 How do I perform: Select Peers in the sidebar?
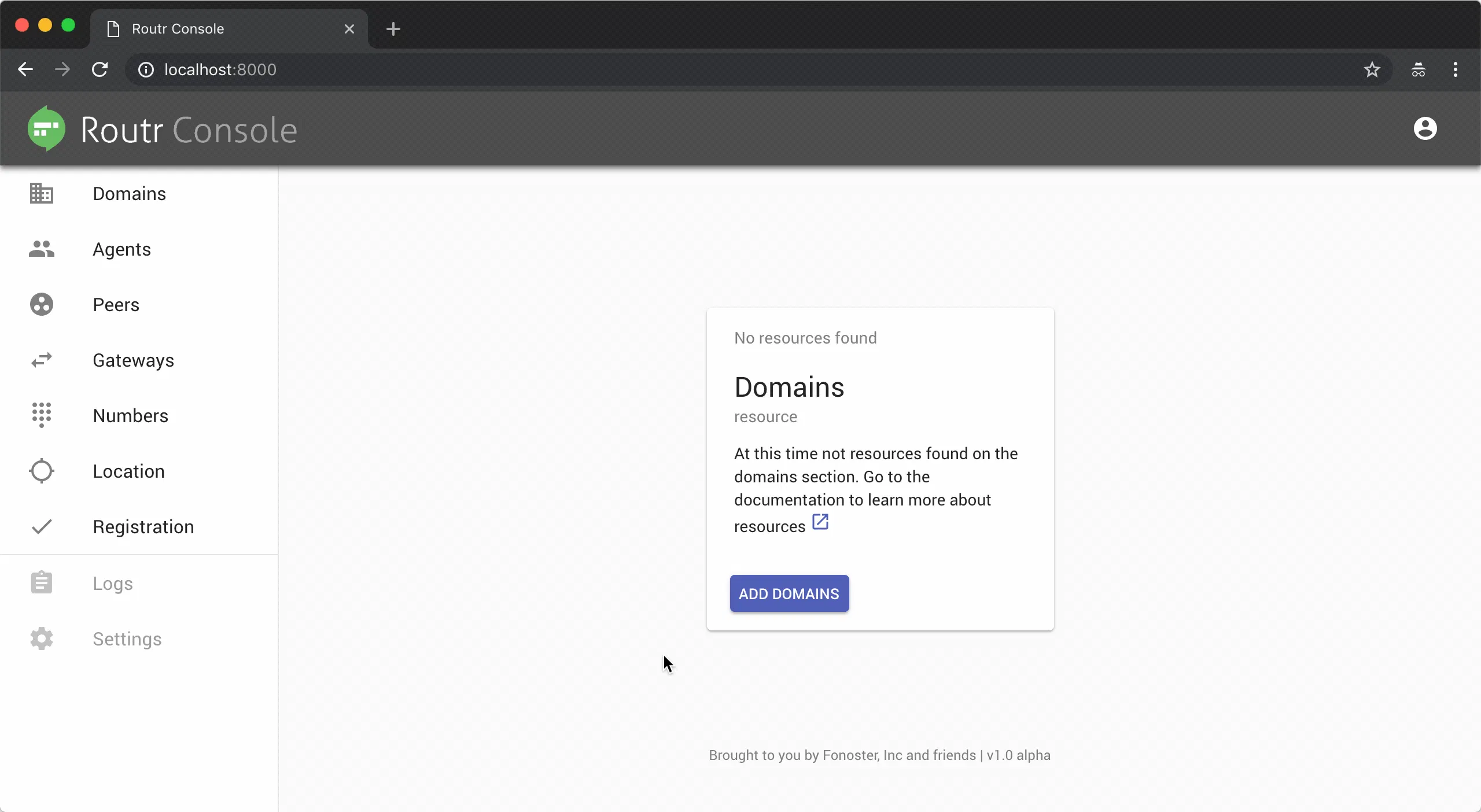tap(139, 305)
